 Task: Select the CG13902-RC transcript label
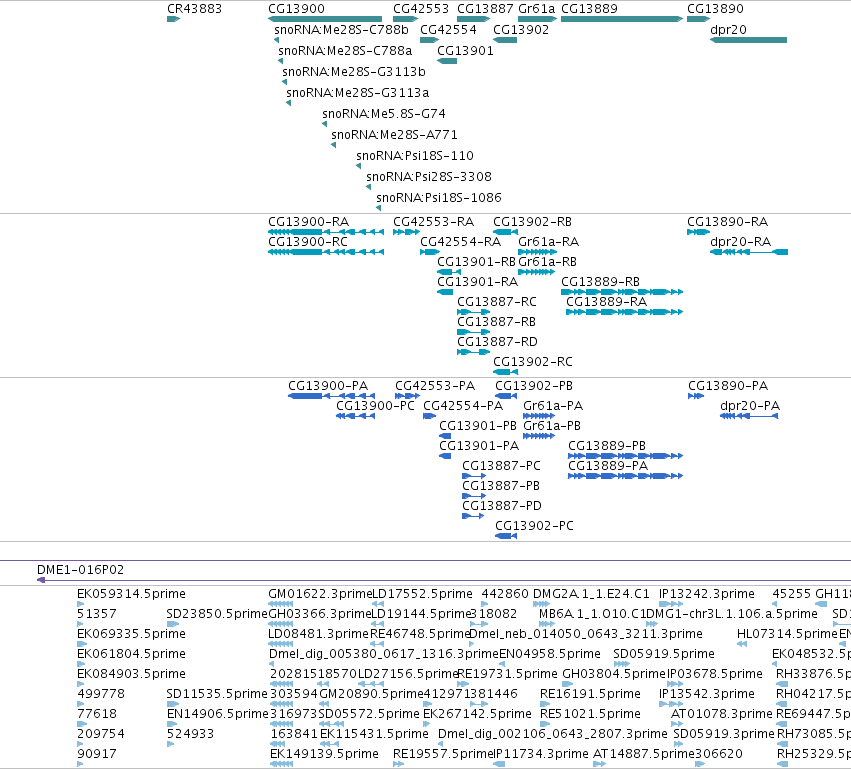[x=532, y=361]
